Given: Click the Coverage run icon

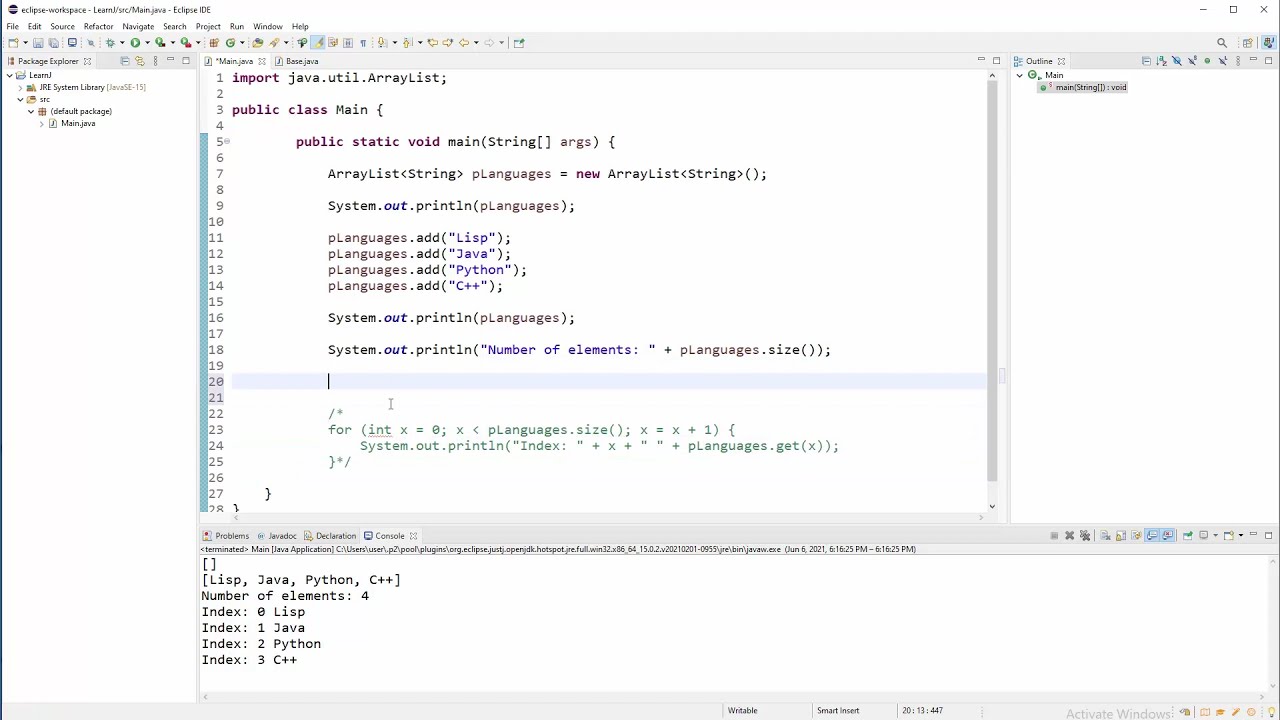Looking at the screenshot, I should point(160,42).
